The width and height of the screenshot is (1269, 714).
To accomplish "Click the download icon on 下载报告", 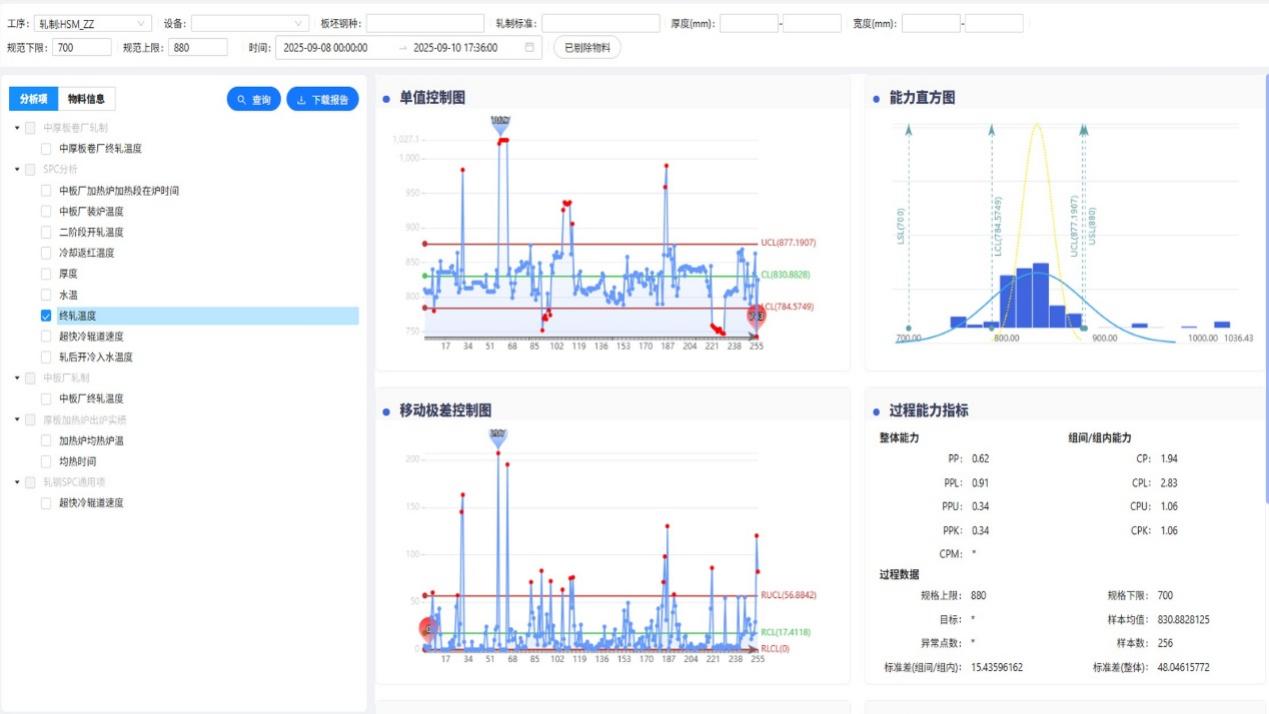I will [x=301, y=100].
